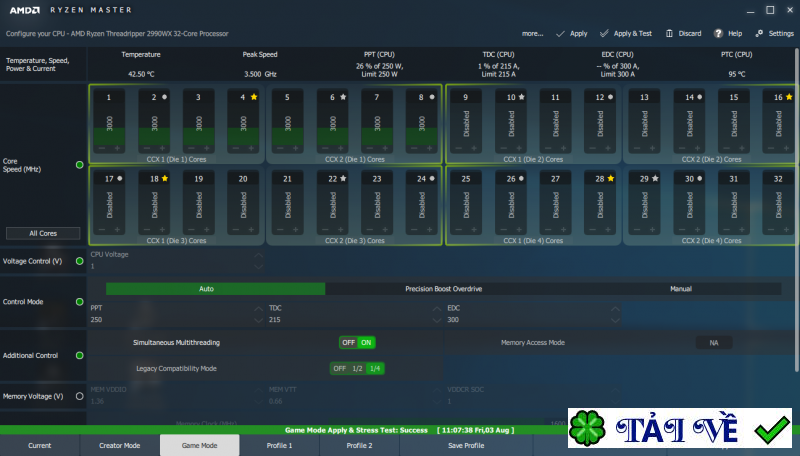Click the dot marker on core 30
Viewport: 800px width, 456px height.
click(x=700, y=179)
